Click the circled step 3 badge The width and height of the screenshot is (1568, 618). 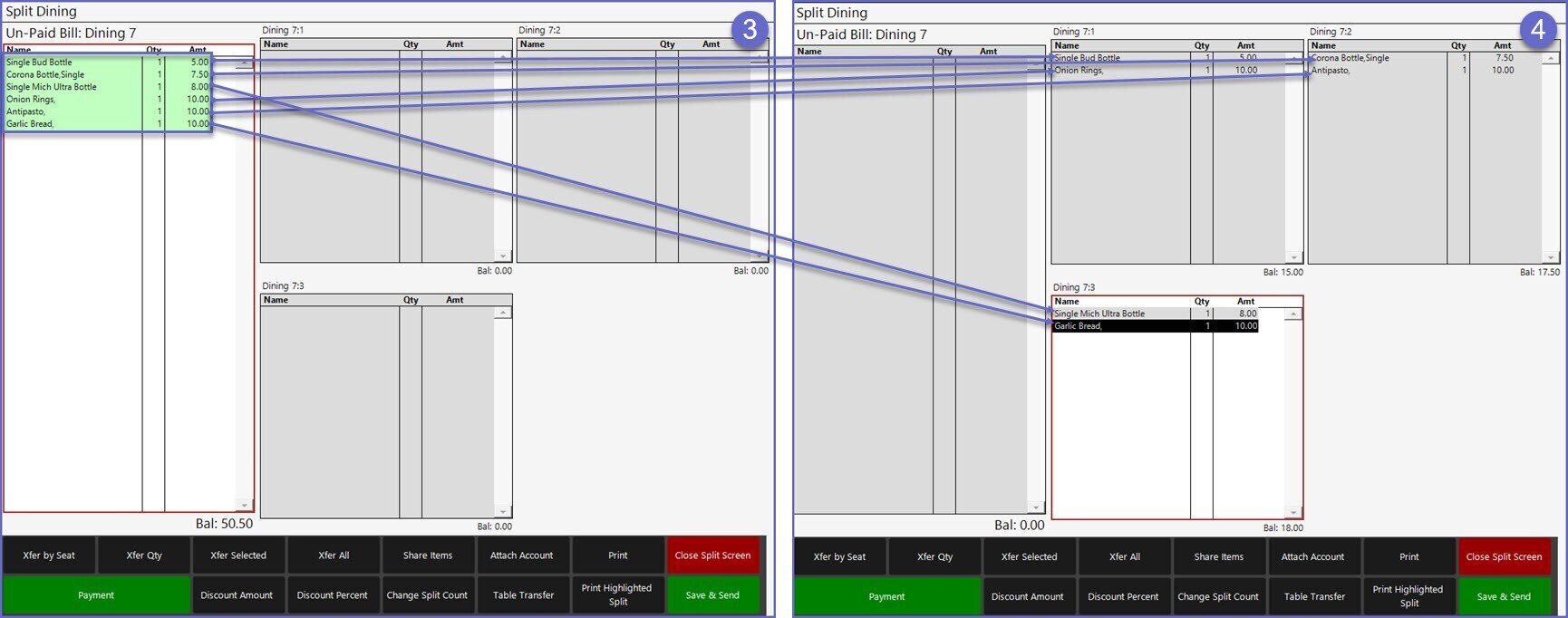[749, 30]
